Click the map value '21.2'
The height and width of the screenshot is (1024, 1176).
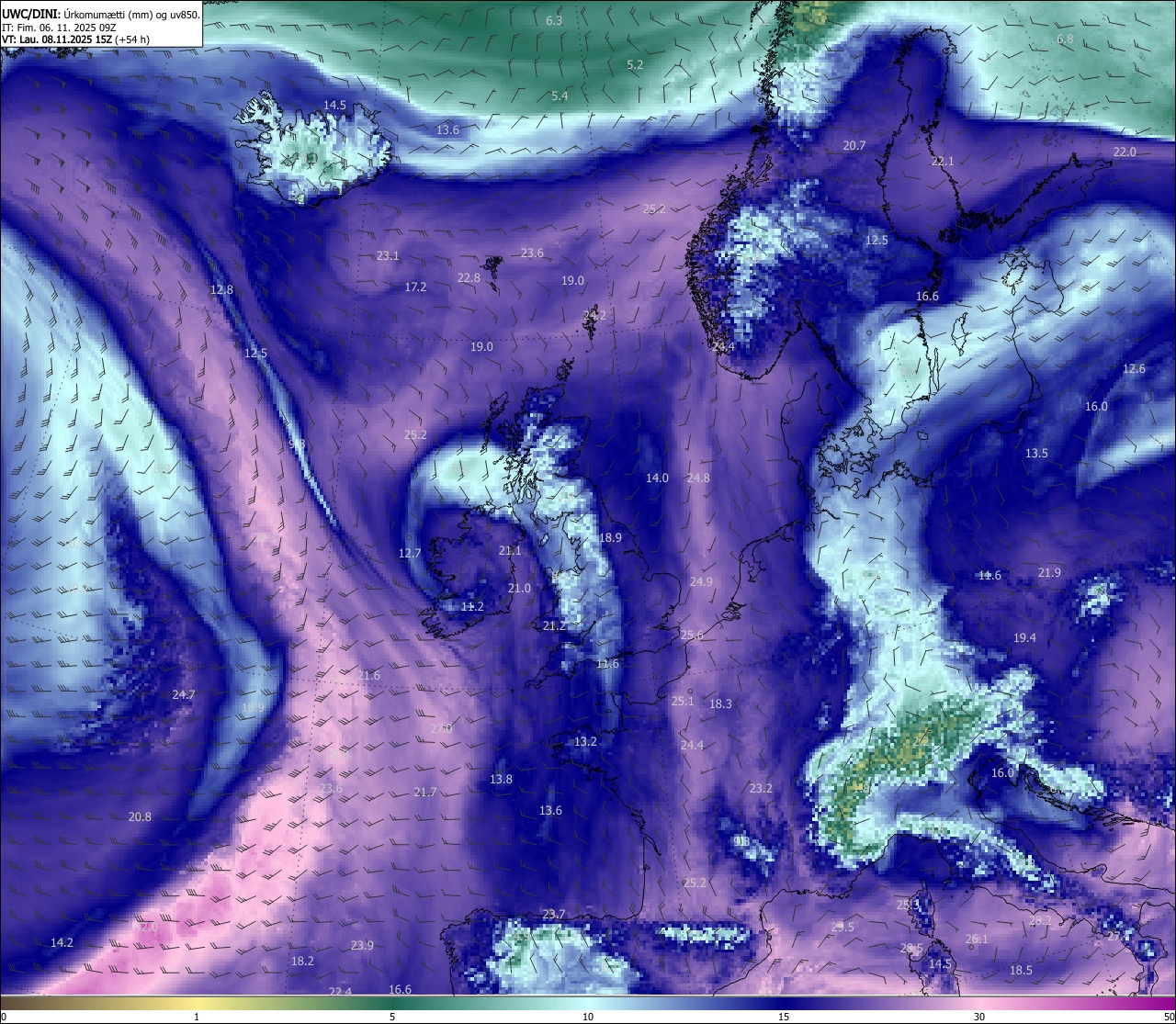[x=554, y=625]
